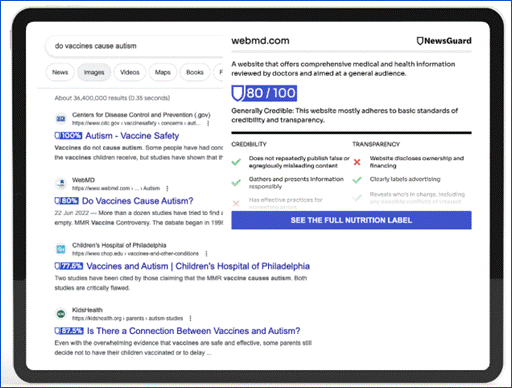Click the 77.5% NewsGuard badge for Children's Hospital

point(69,266)
